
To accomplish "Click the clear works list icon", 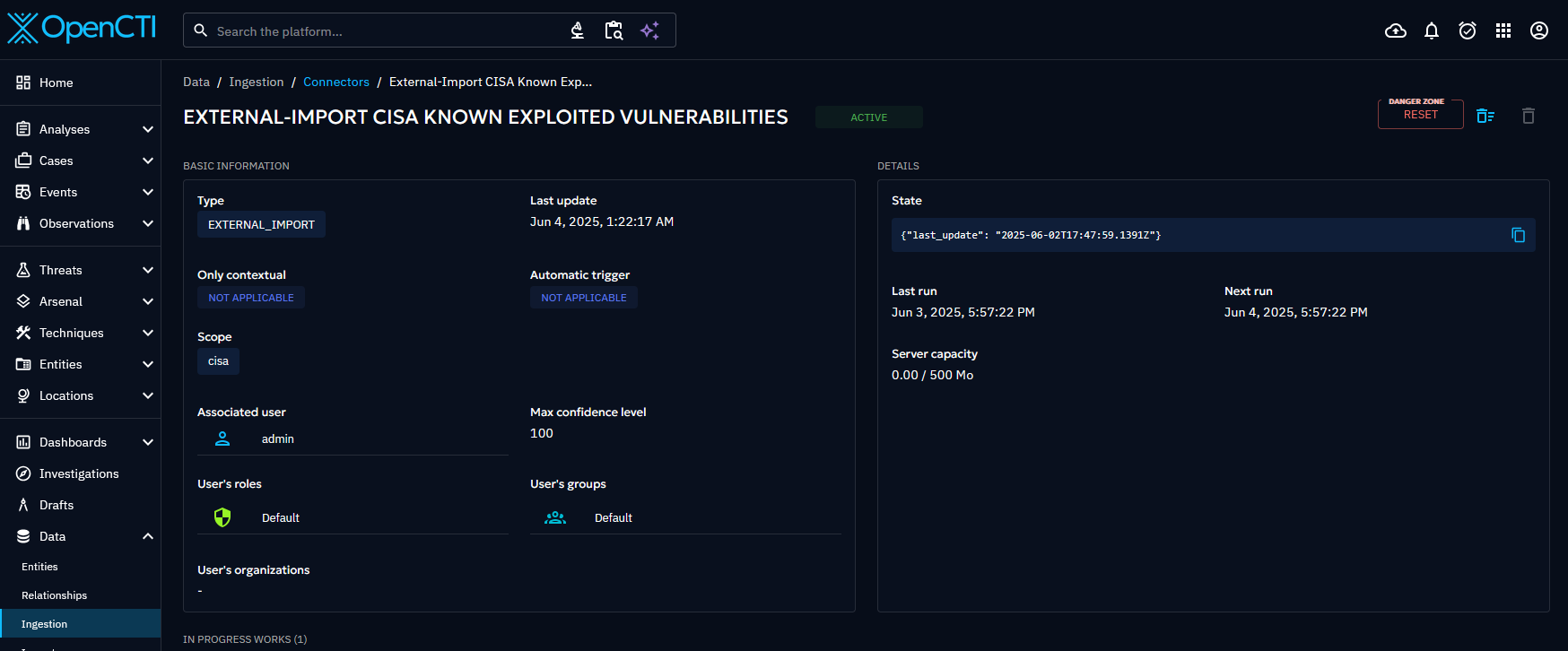I will coord(1485,116).
